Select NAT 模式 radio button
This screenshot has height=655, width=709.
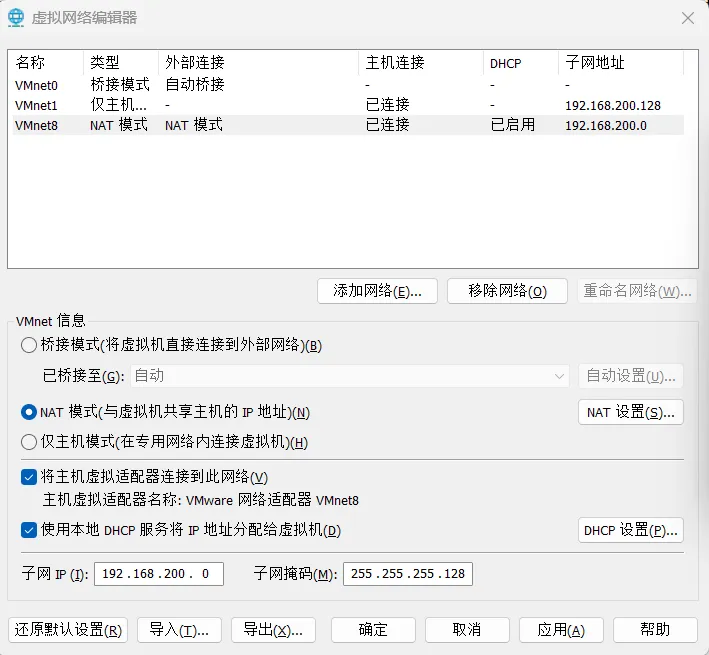tap(29, 412)
